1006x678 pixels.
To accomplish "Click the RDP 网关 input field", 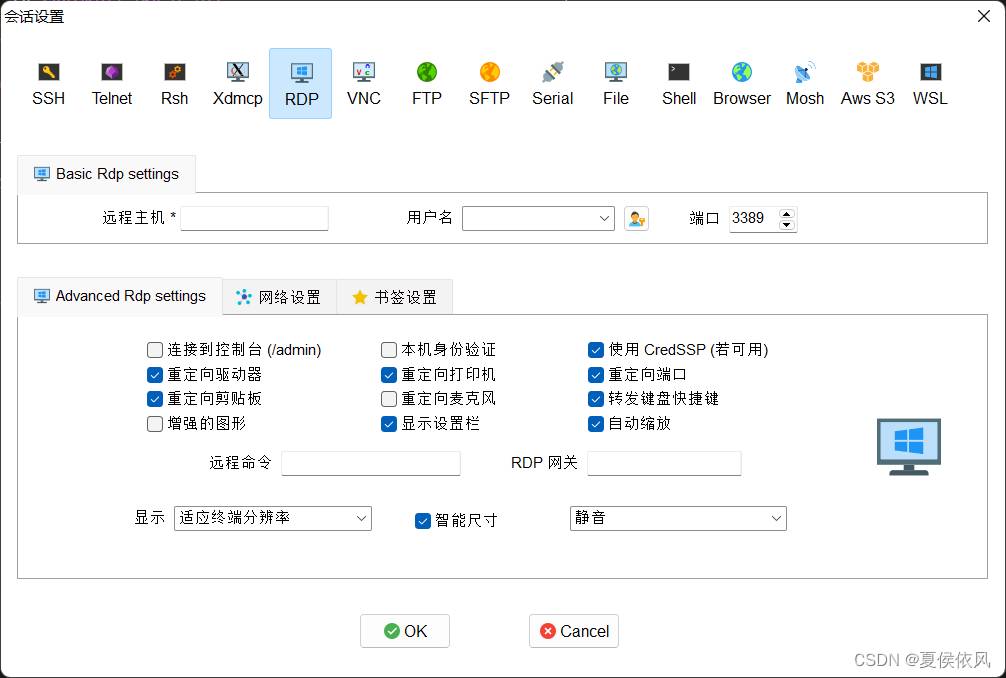I will pos(664,463).
